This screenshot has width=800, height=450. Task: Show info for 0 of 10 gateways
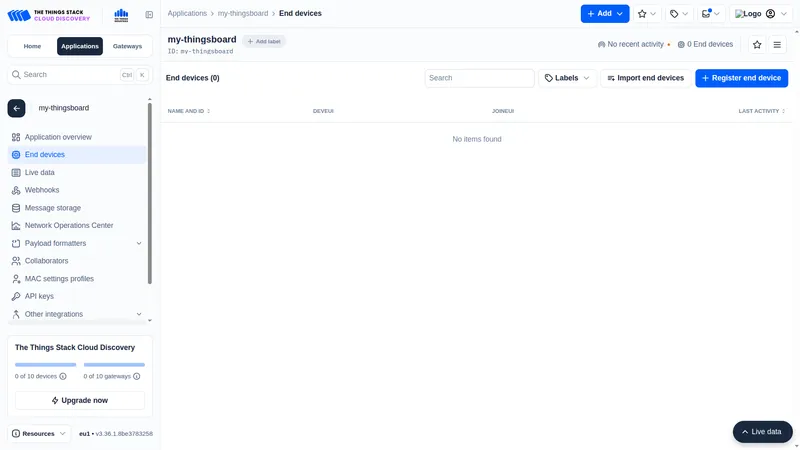(136, 377)
